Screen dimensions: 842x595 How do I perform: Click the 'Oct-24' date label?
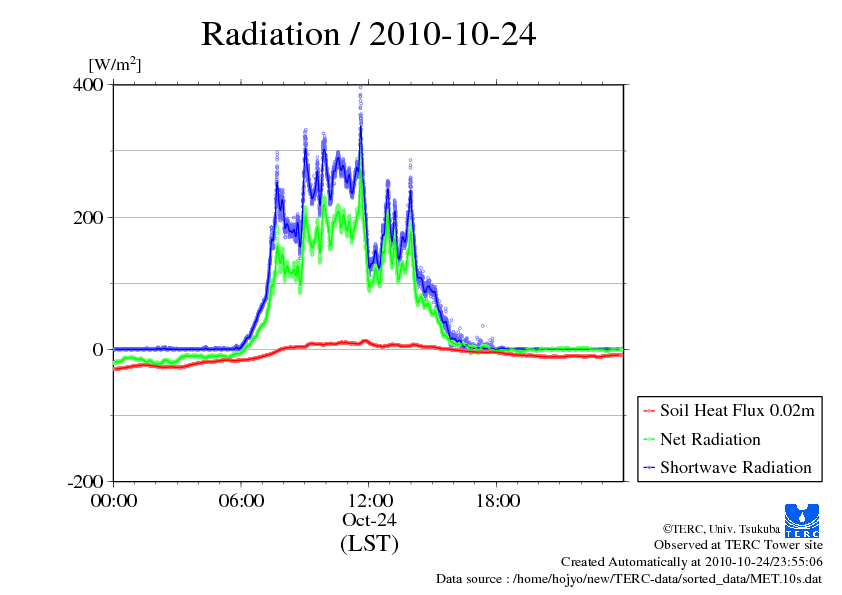pyautogui.click(x=369, y=520)
